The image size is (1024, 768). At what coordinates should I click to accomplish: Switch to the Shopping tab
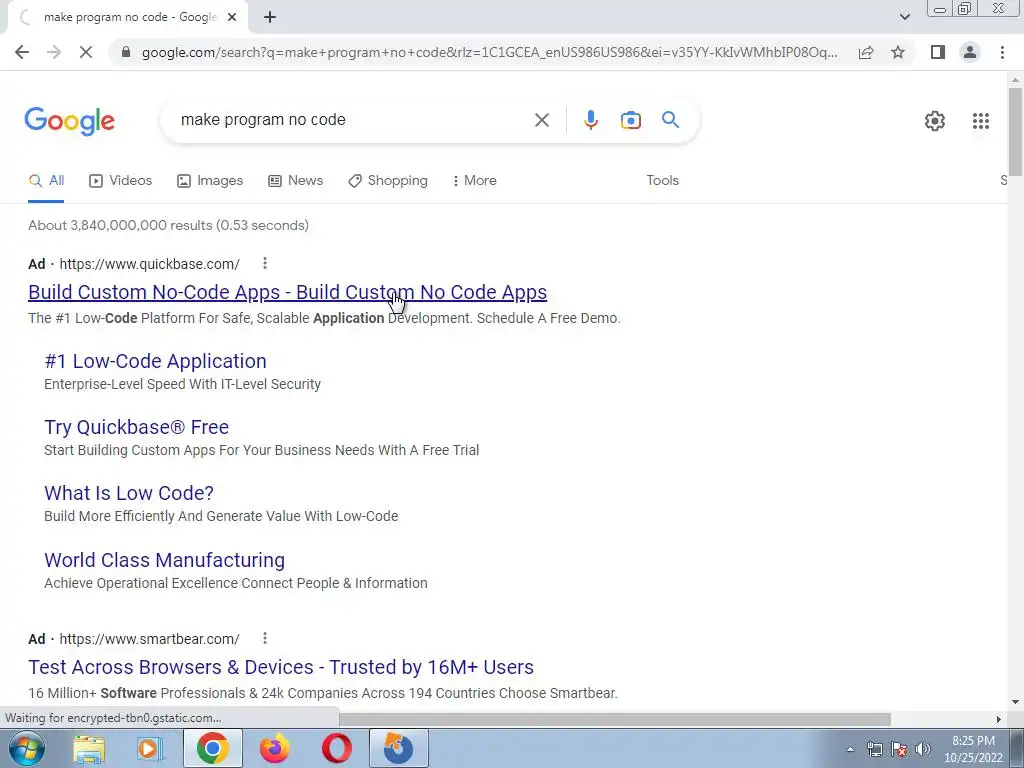[x=388, y=181]
